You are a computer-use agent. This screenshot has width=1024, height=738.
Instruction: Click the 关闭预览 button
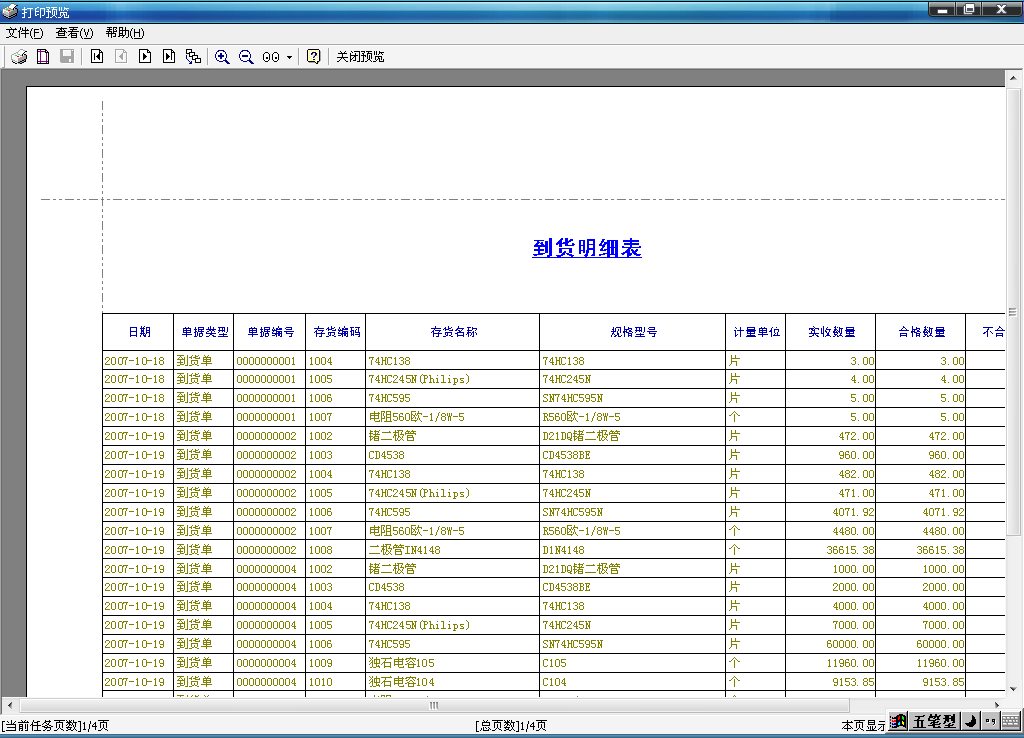(360, 57)
